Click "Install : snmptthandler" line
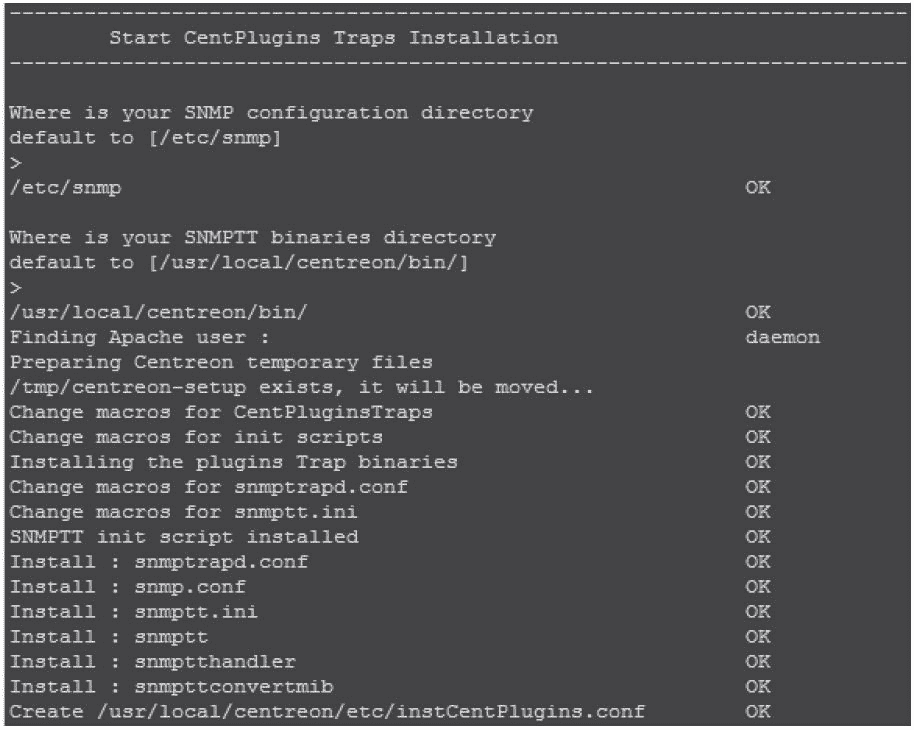Viewport: 914px width, 730px height. click(x=152, y=662)
